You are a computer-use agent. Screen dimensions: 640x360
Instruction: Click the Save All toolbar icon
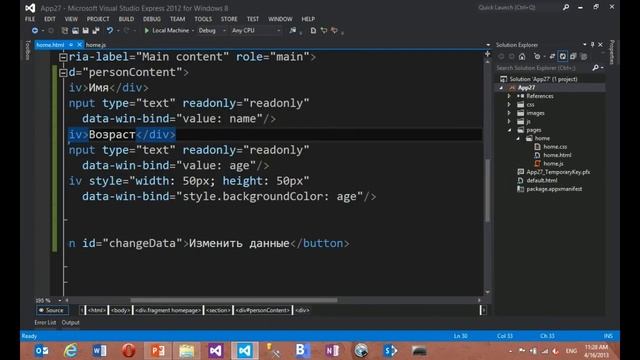(96, 31)
